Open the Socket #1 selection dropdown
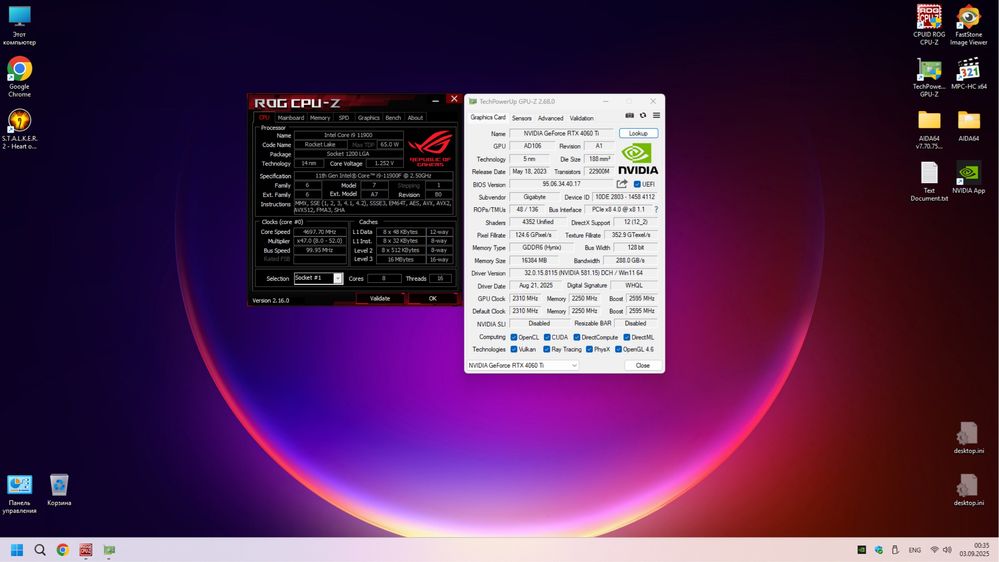 pos(319,278)
